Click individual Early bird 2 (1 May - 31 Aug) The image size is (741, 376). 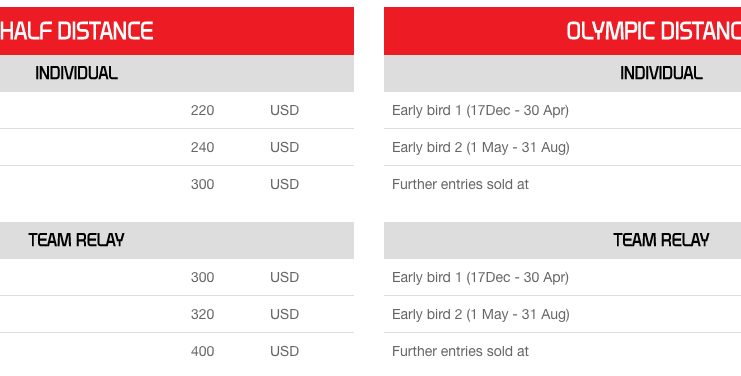[x=481, y=147]
